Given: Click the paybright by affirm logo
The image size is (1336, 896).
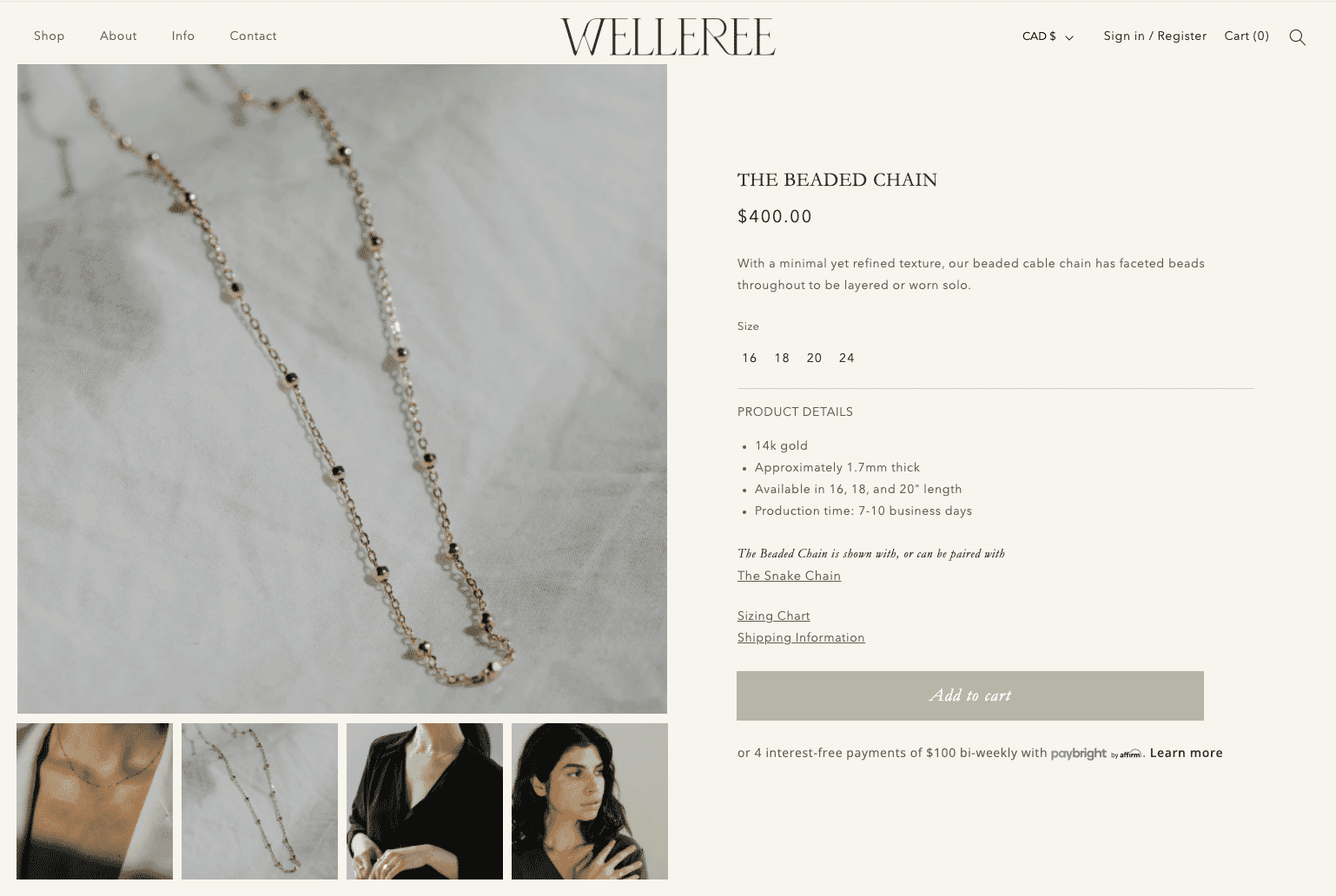Looking at the screenshot, I should click(x=1096, y=754).
